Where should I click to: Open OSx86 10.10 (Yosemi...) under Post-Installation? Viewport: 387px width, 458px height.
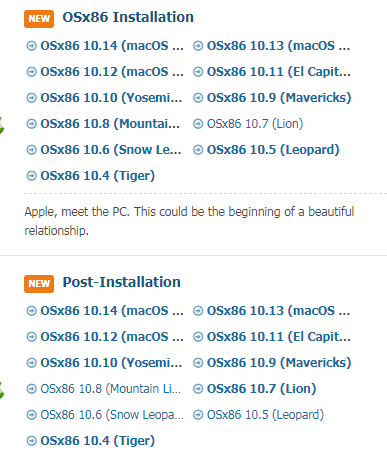pyautogui.click(x=111, y=363)
